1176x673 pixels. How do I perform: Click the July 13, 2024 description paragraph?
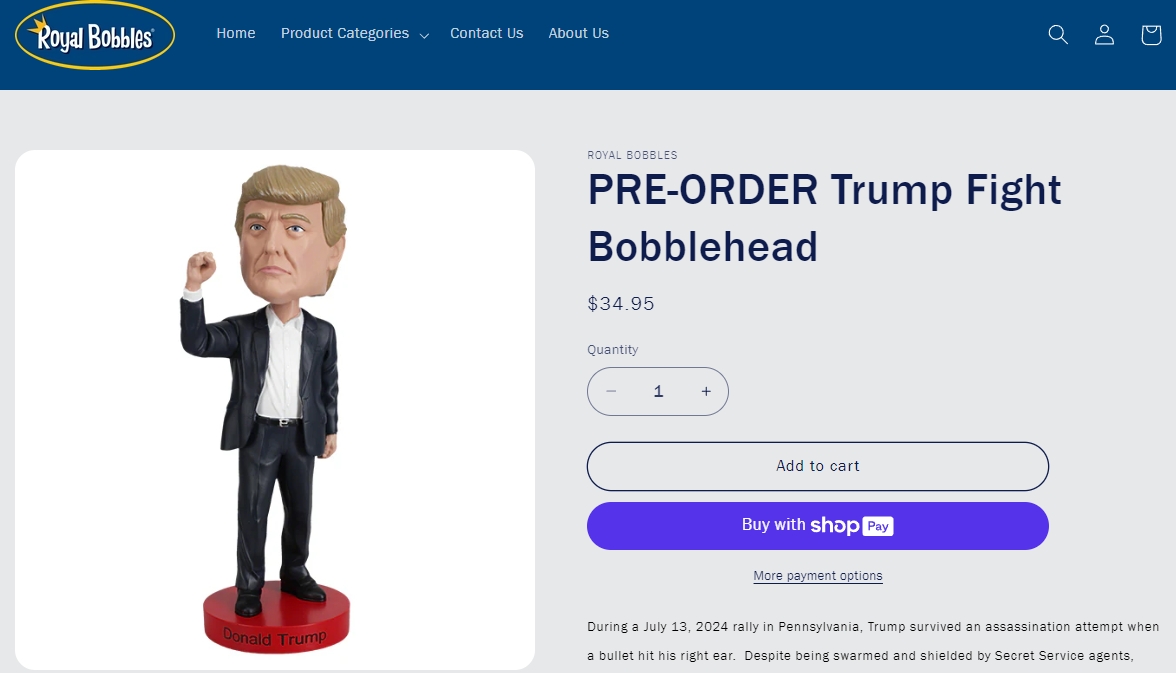[873, 641]
